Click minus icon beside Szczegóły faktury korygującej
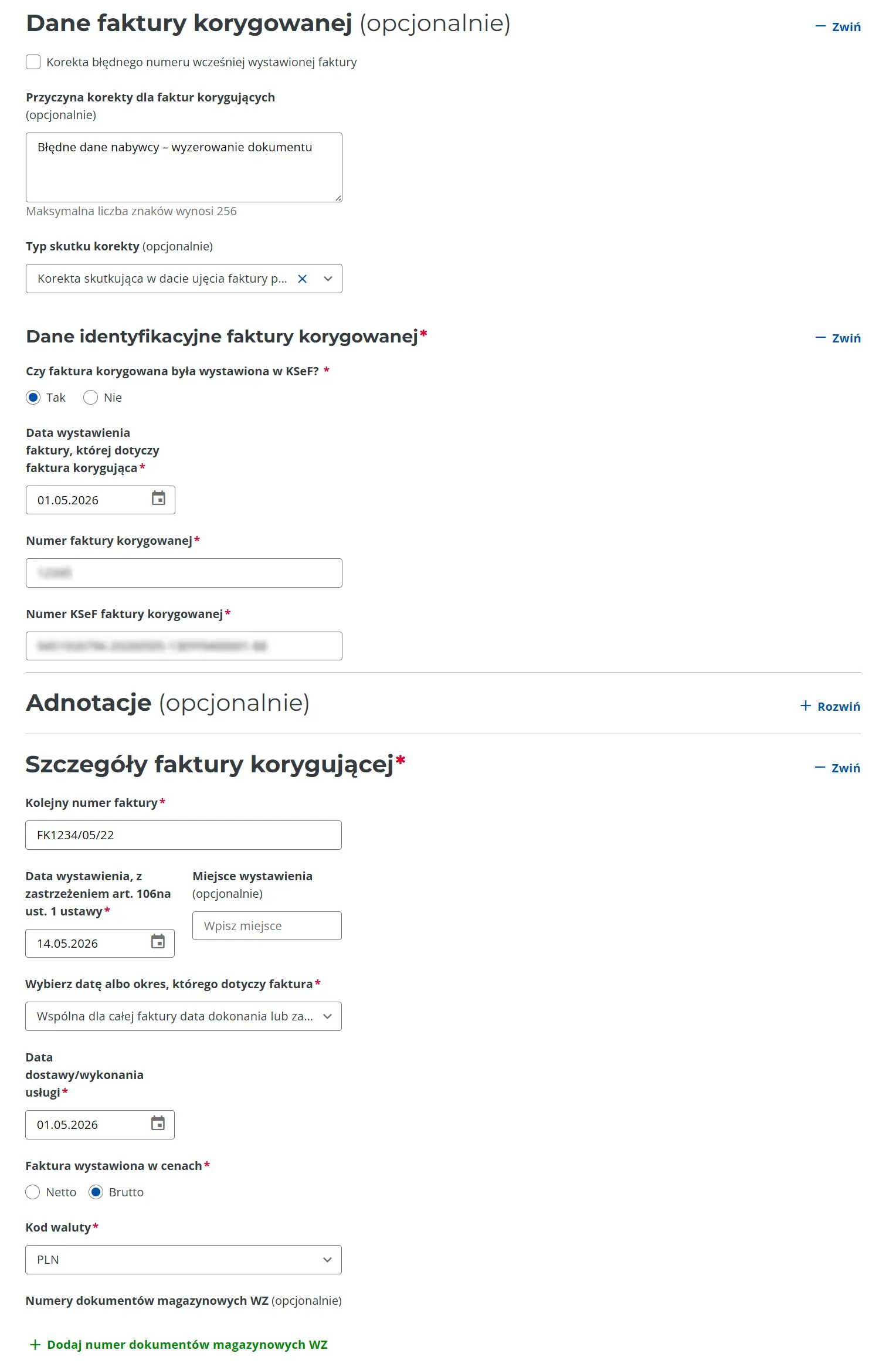 click(x=820, y=768)
